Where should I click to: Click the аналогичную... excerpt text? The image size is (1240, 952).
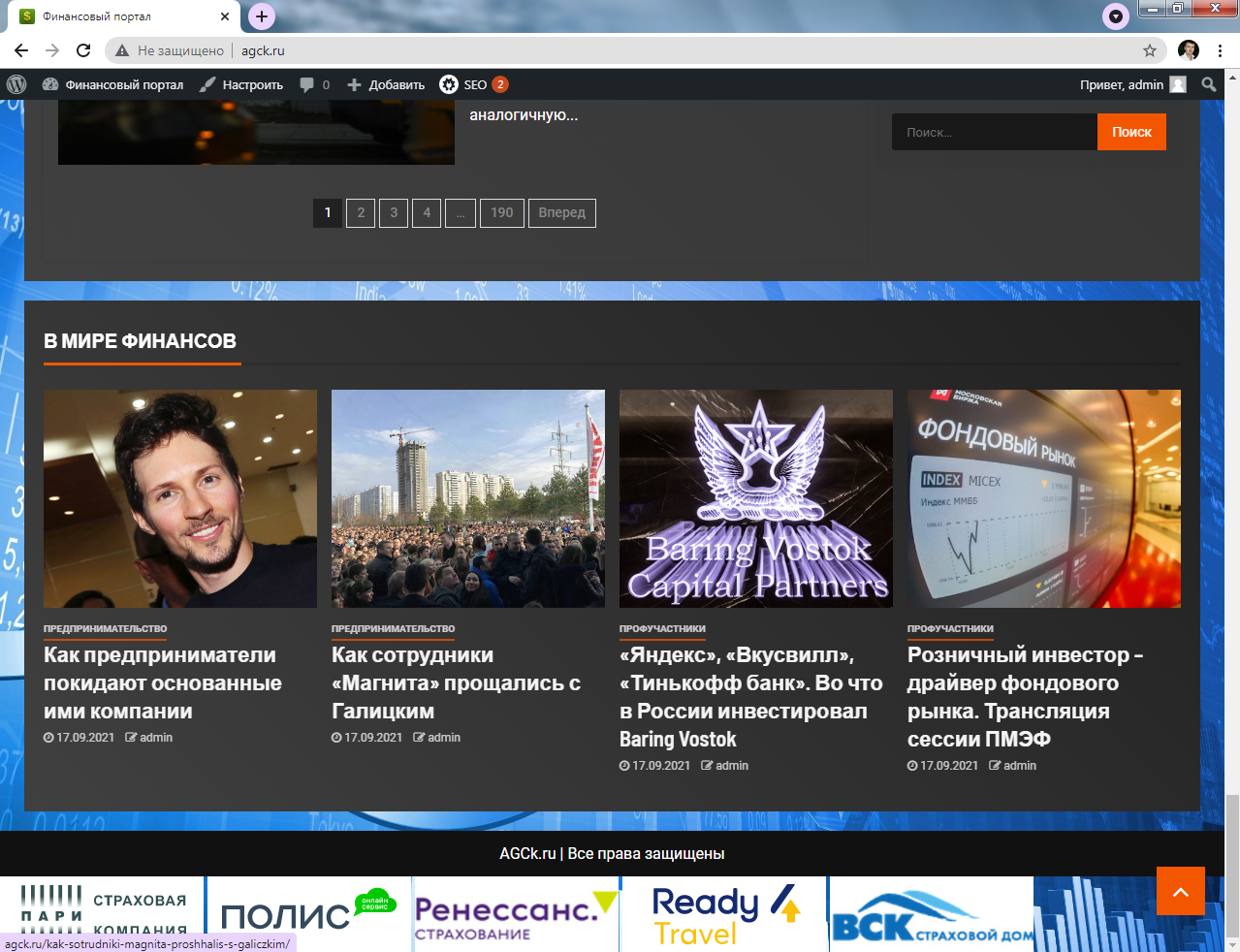tap(524, 115)
